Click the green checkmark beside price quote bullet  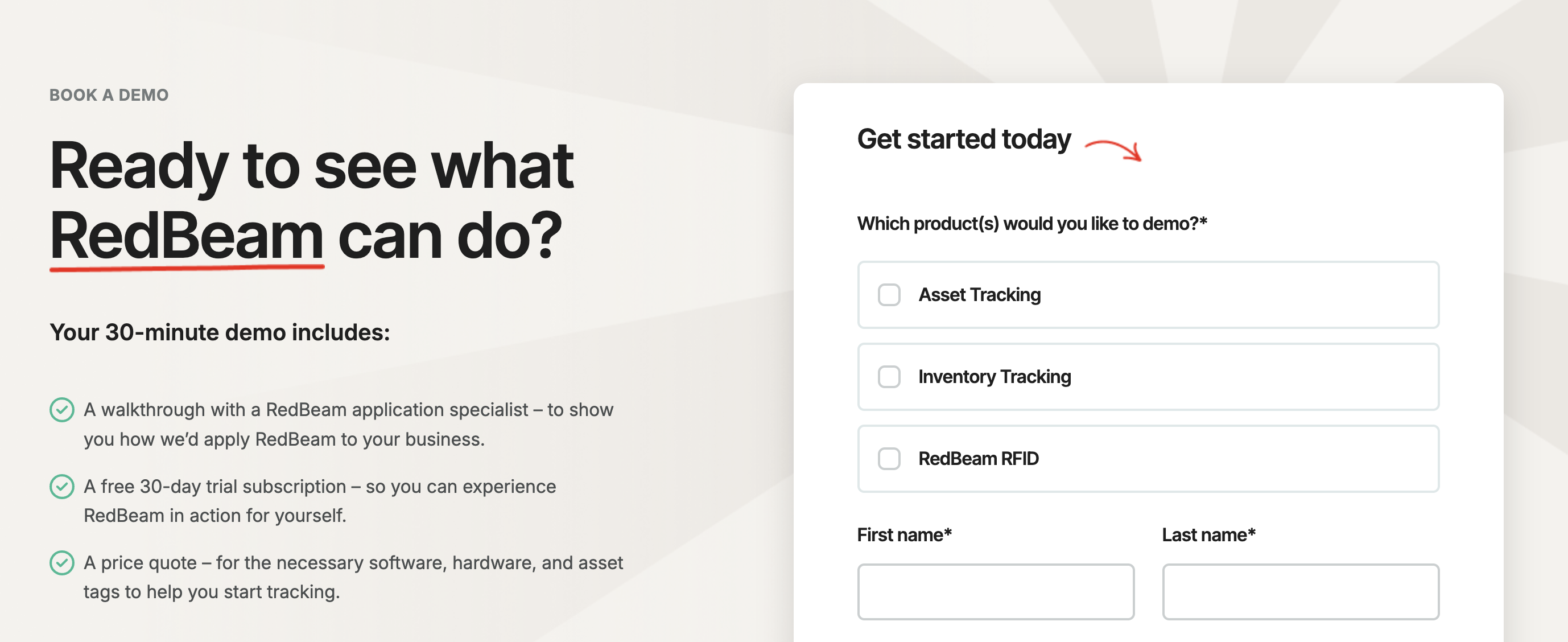(x=63, y=563)
